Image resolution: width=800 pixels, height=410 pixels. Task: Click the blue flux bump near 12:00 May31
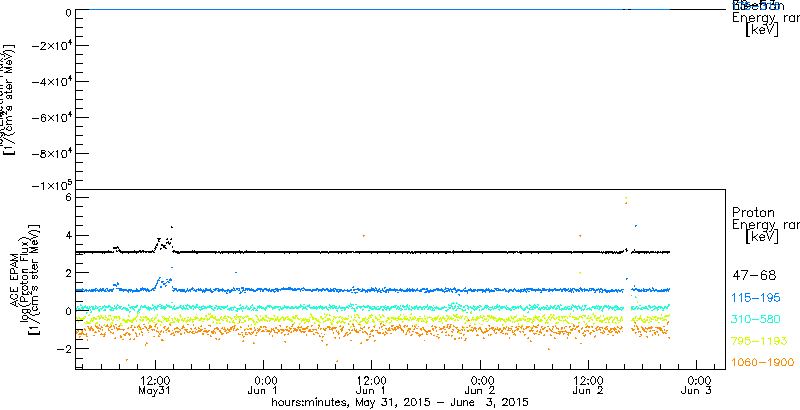pyautogui.click(x=164, y=284)
